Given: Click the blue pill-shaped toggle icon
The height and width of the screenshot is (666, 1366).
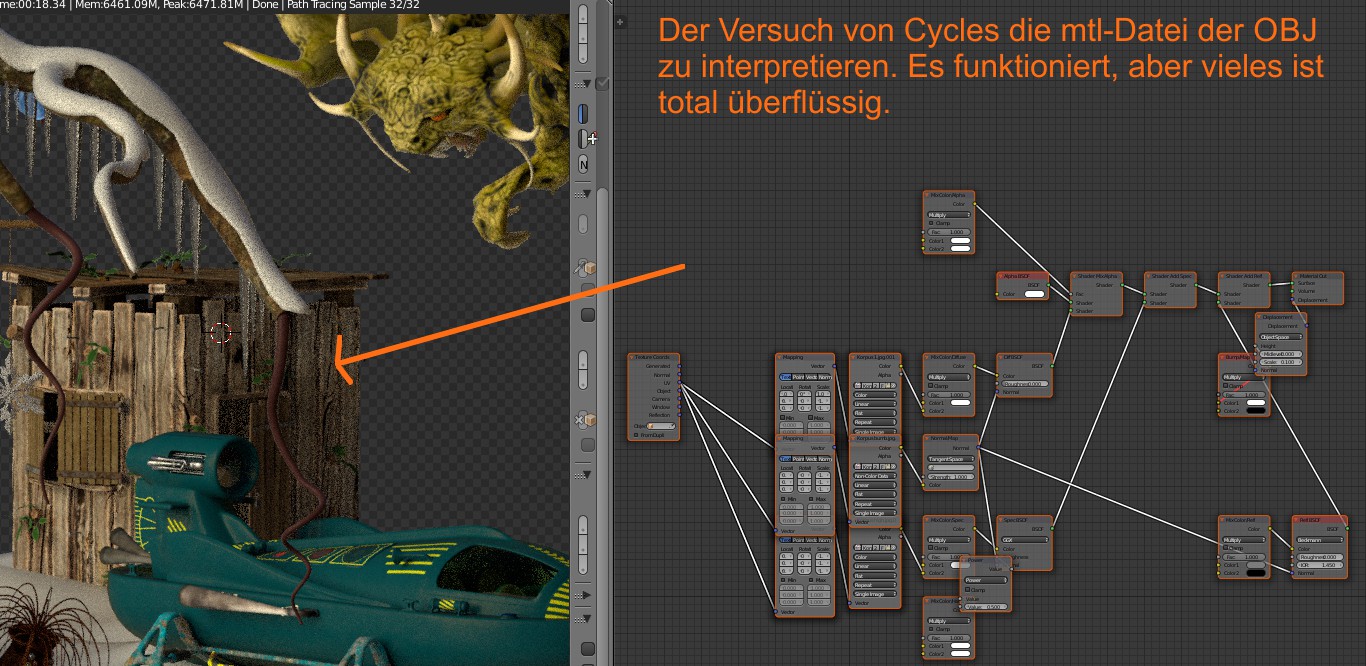Looking at the screenshot, I should (x=583, y=113).
